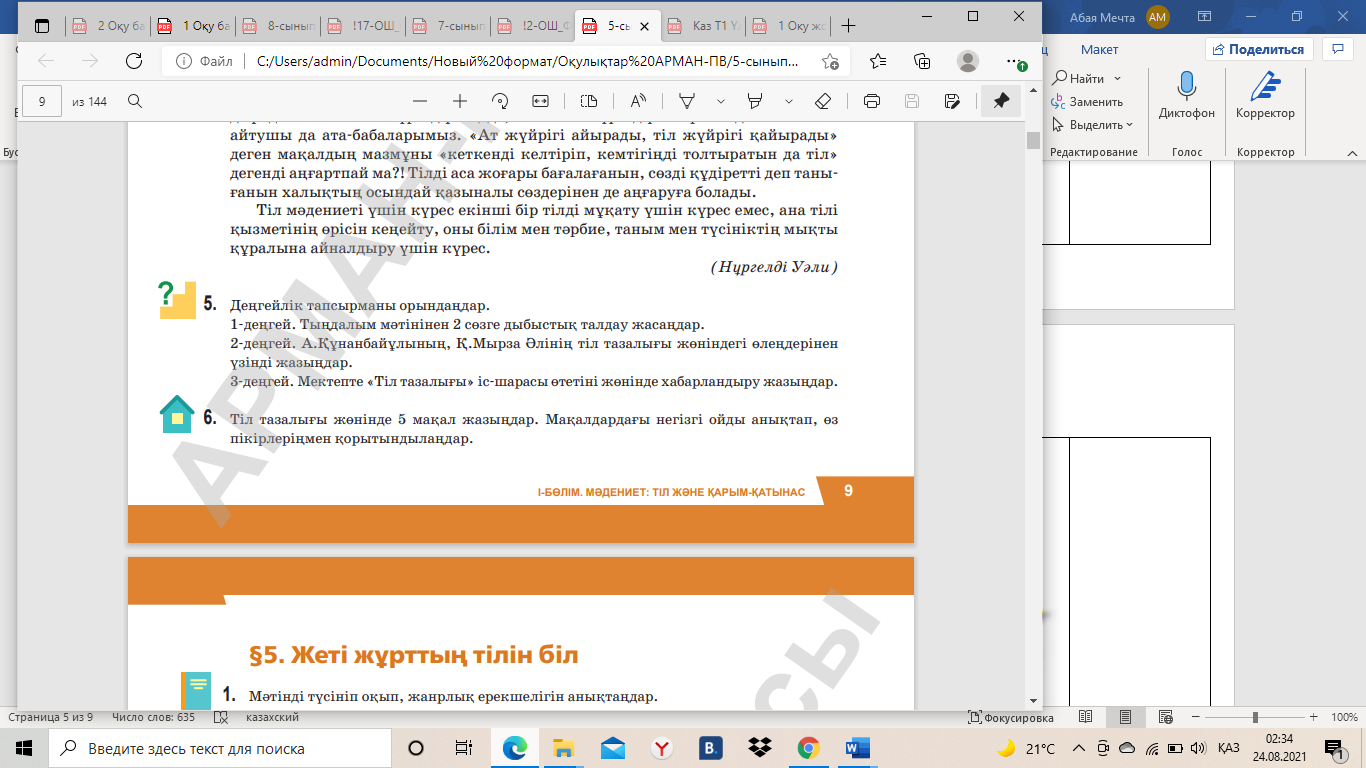1366x768 pixels.
Task: Click Word zoom level 100%
Action: [x=1344, y=717]
